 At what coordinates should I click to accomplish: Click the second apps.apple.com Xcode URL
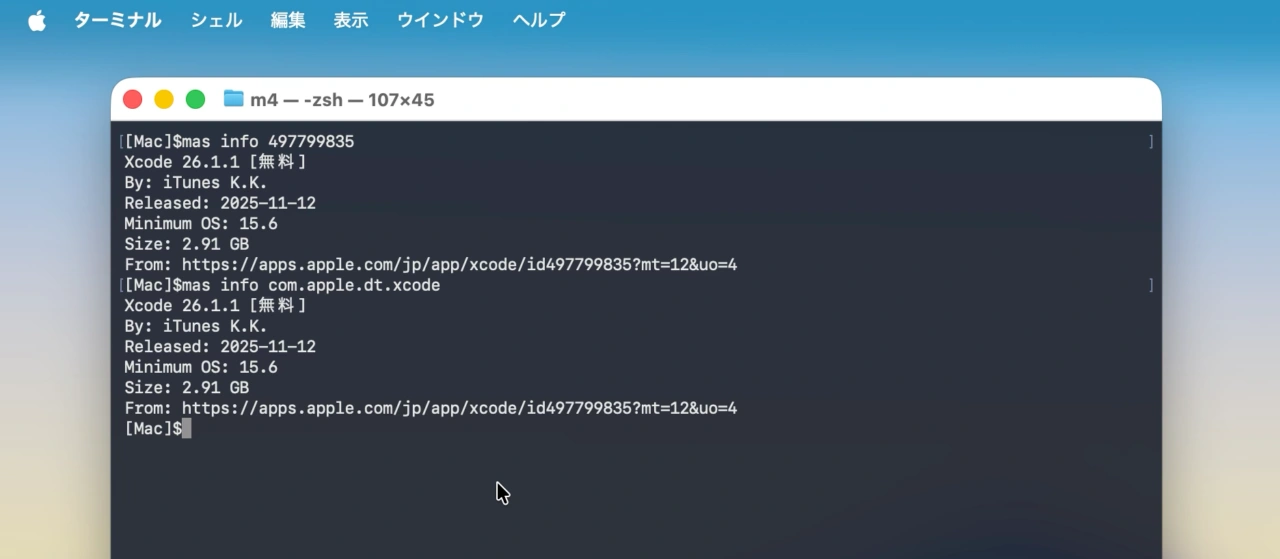point(460,408)
